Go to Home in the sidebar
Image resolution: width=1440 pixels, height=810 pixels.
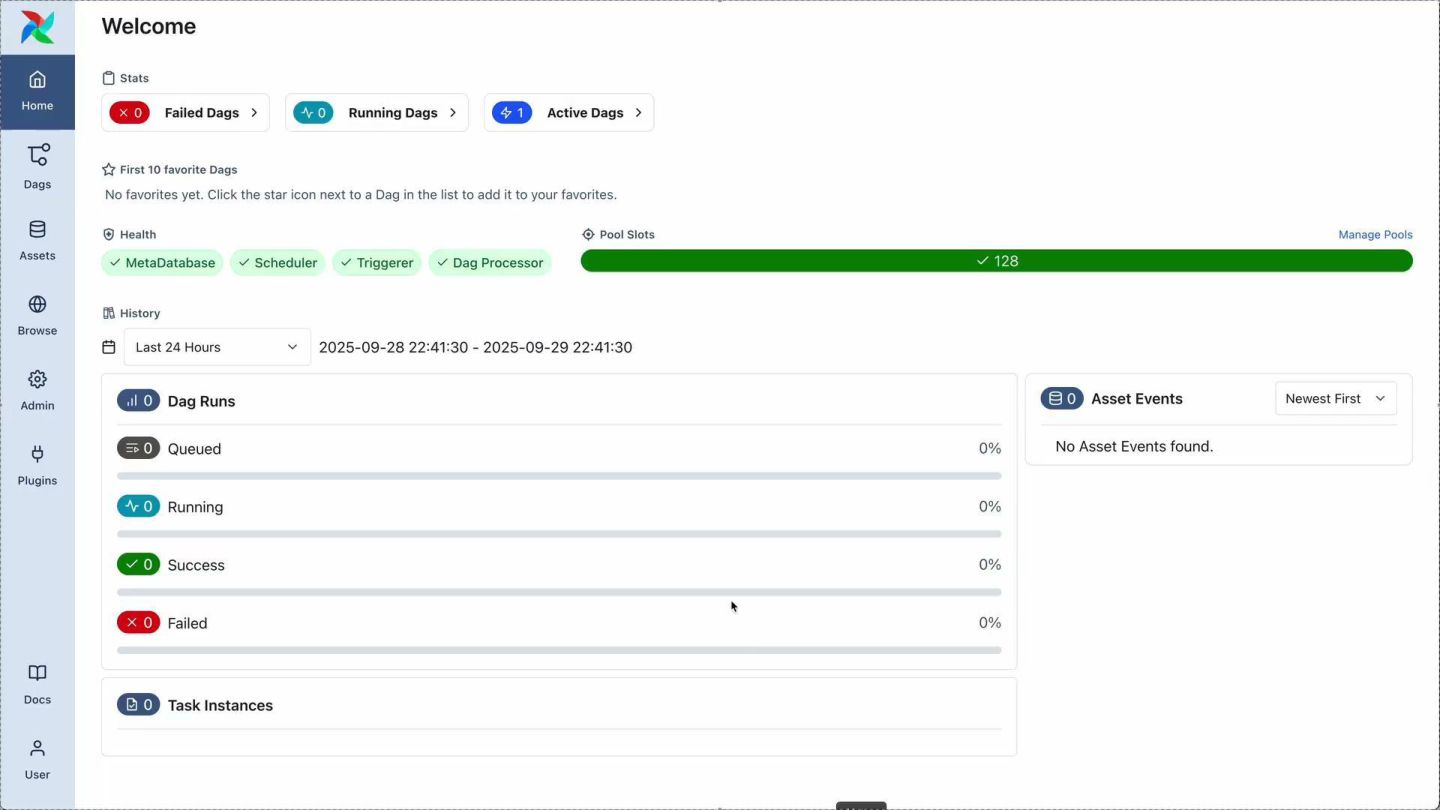[37, 92]
